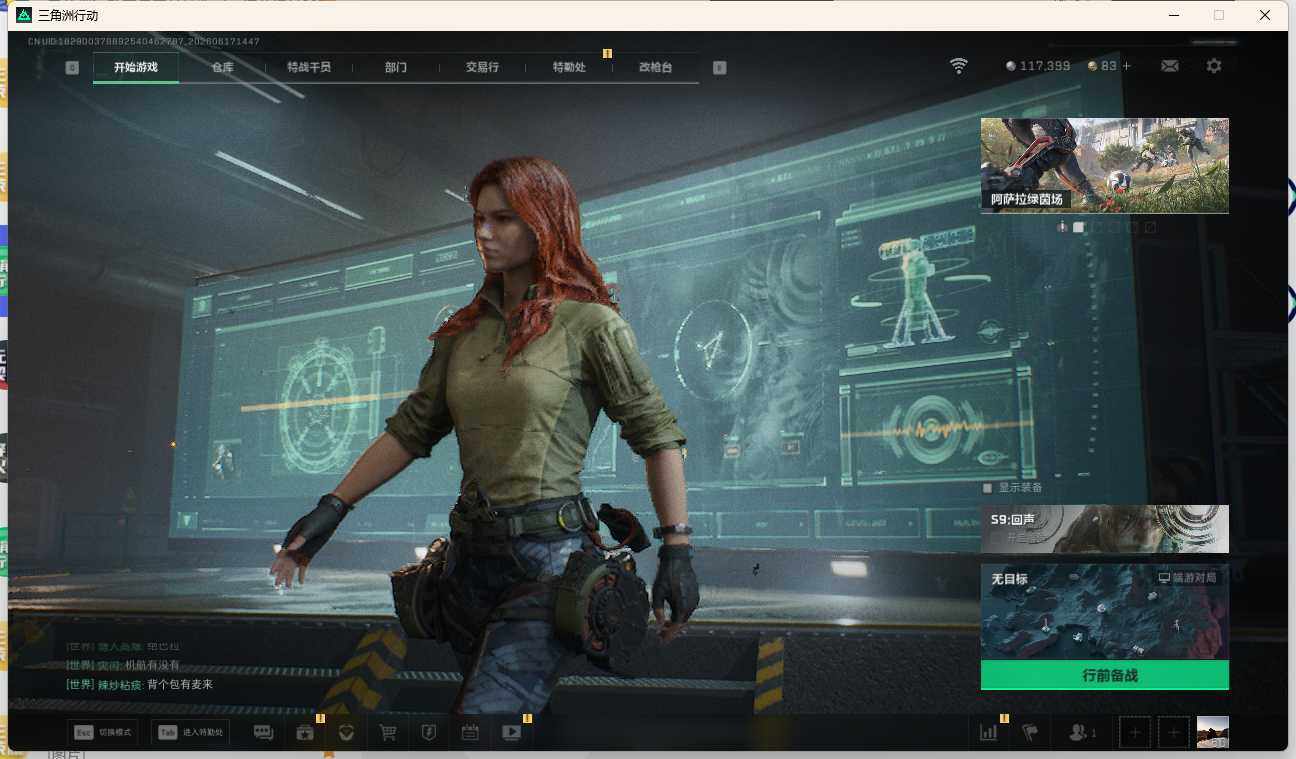
Task: Select the first banner page dot
Action: coord(1061,227)
